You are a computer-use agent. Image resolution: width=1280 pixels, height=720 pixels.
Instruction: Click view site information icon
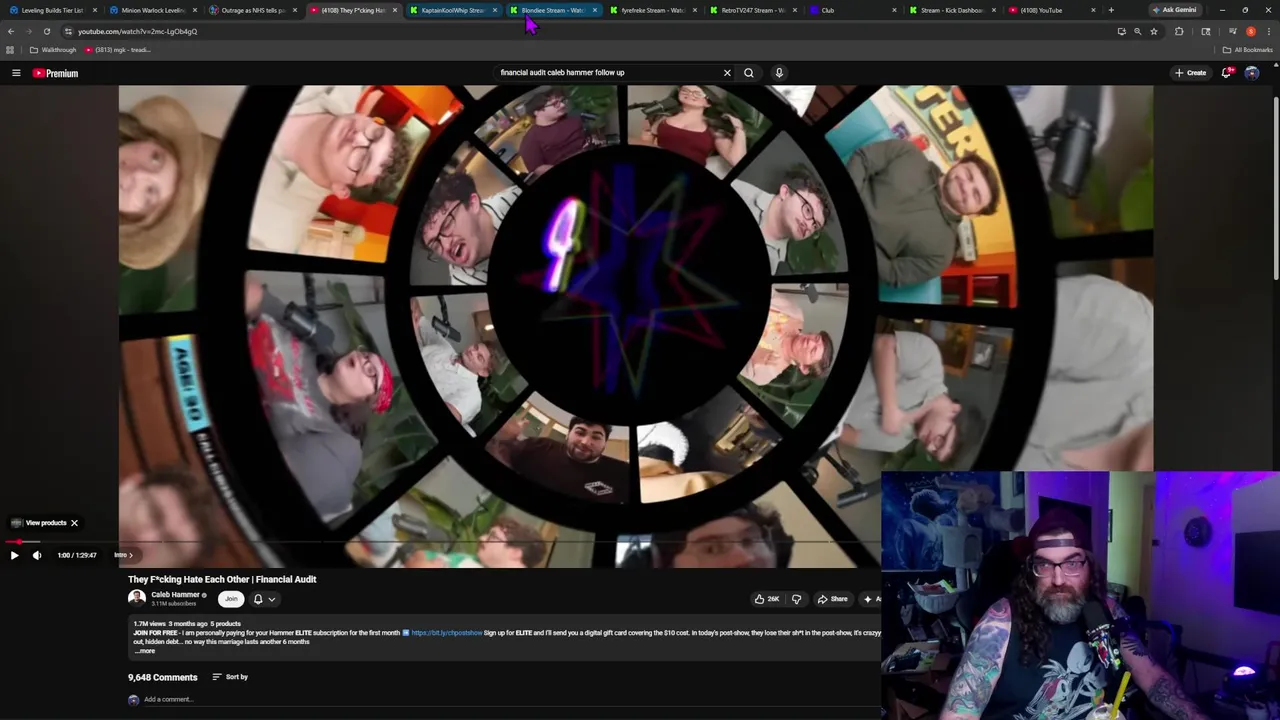68,31
